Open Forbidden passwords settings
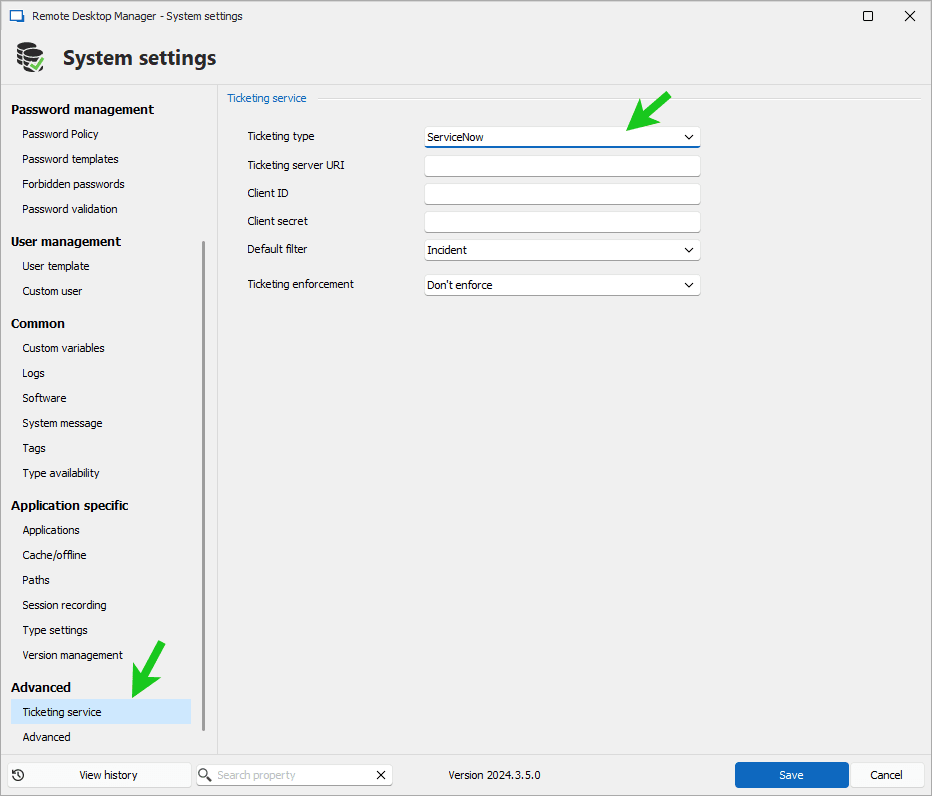Image resolution: width=932 pixels, height=796 pixels. tap(73, 184)
